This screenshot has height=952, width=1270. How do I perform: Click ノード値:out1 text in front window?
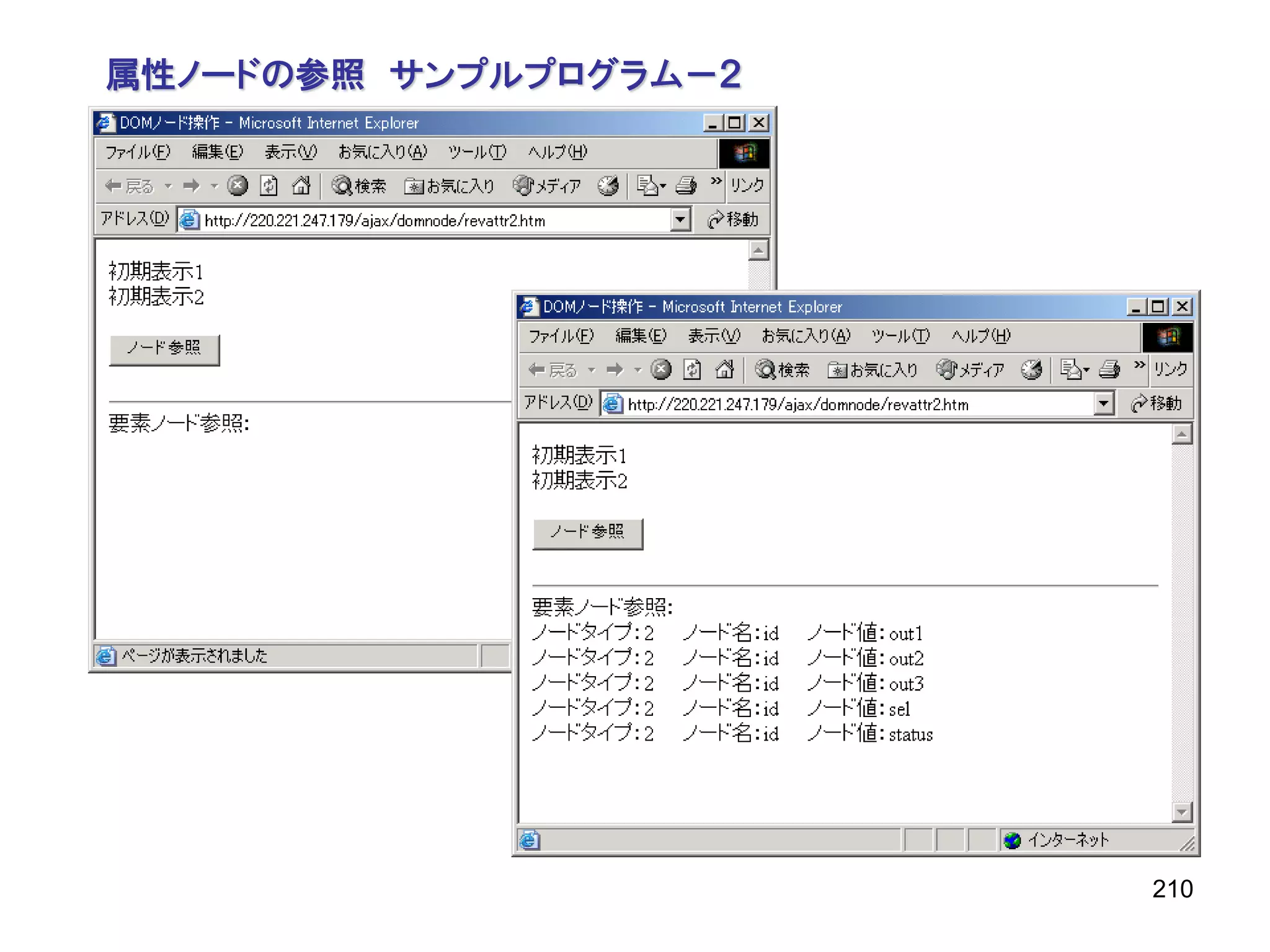click(x=865, y=633)
